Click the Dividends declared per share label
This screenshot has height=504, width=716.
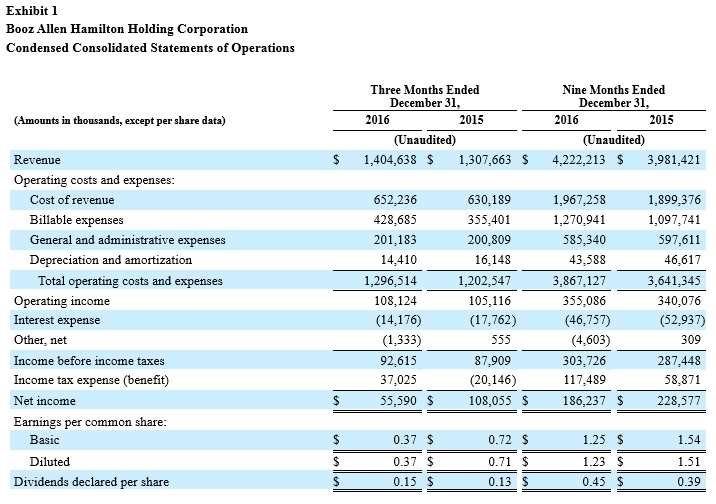(x=91, y=481)
